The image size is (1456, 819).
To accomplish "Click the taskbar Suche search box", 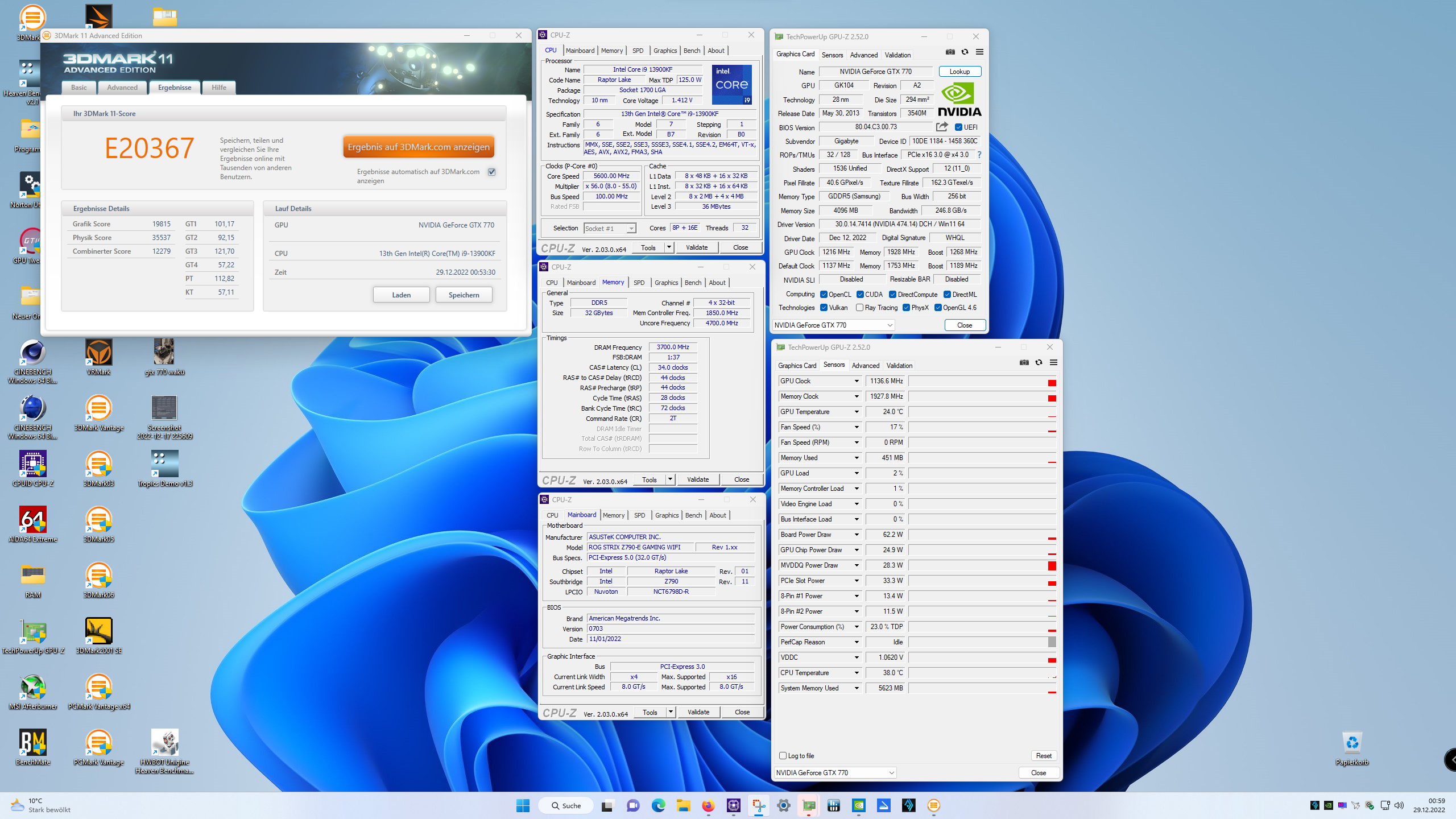I will pos(565,805).
